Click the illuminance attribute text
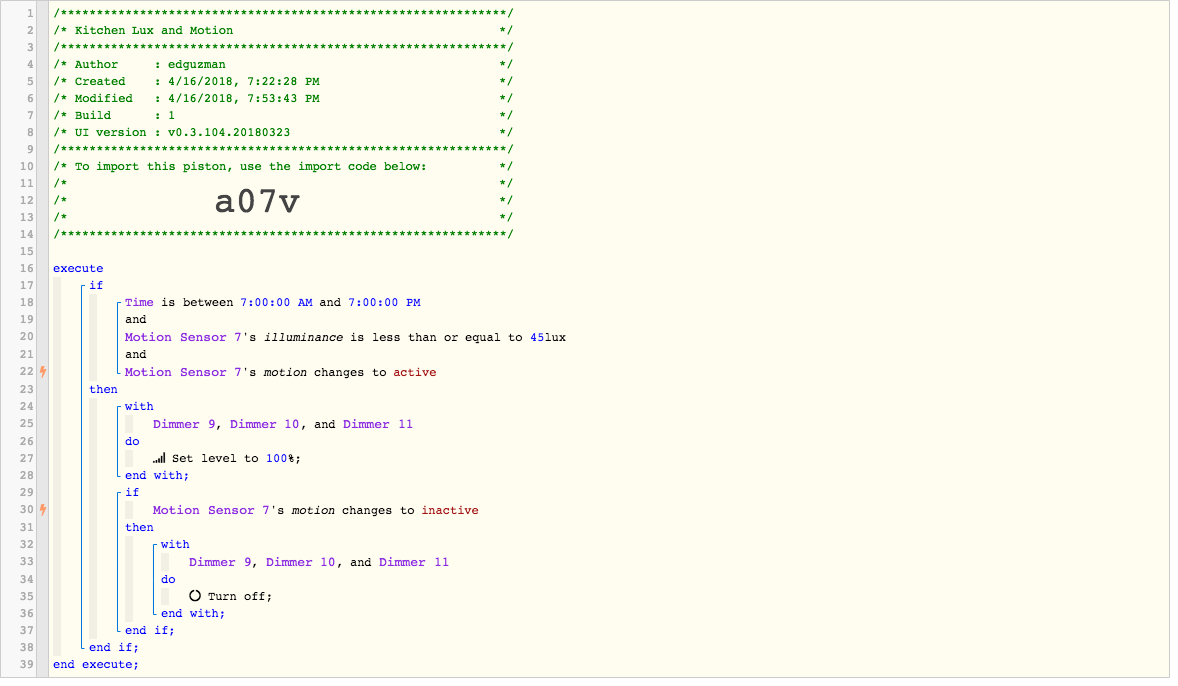 click(303, 337)
